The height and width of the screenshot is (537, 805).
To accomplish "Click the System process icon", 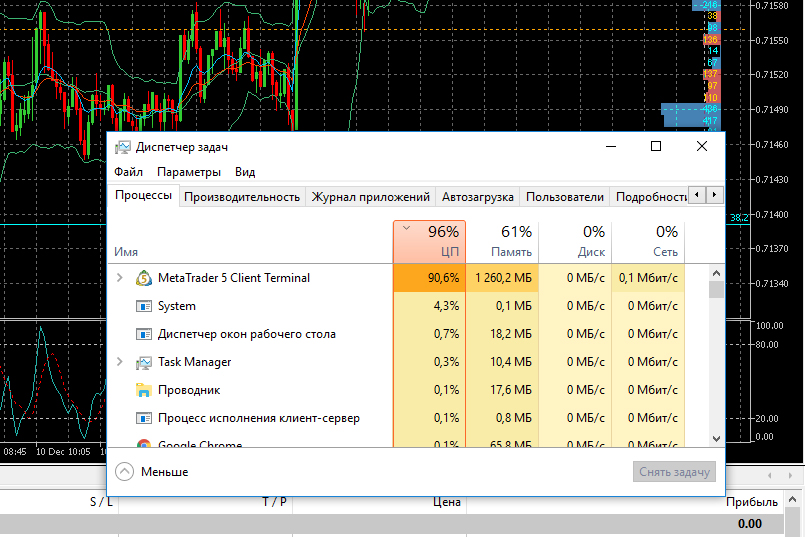I will pyautogui.click(x=144, y=306).
